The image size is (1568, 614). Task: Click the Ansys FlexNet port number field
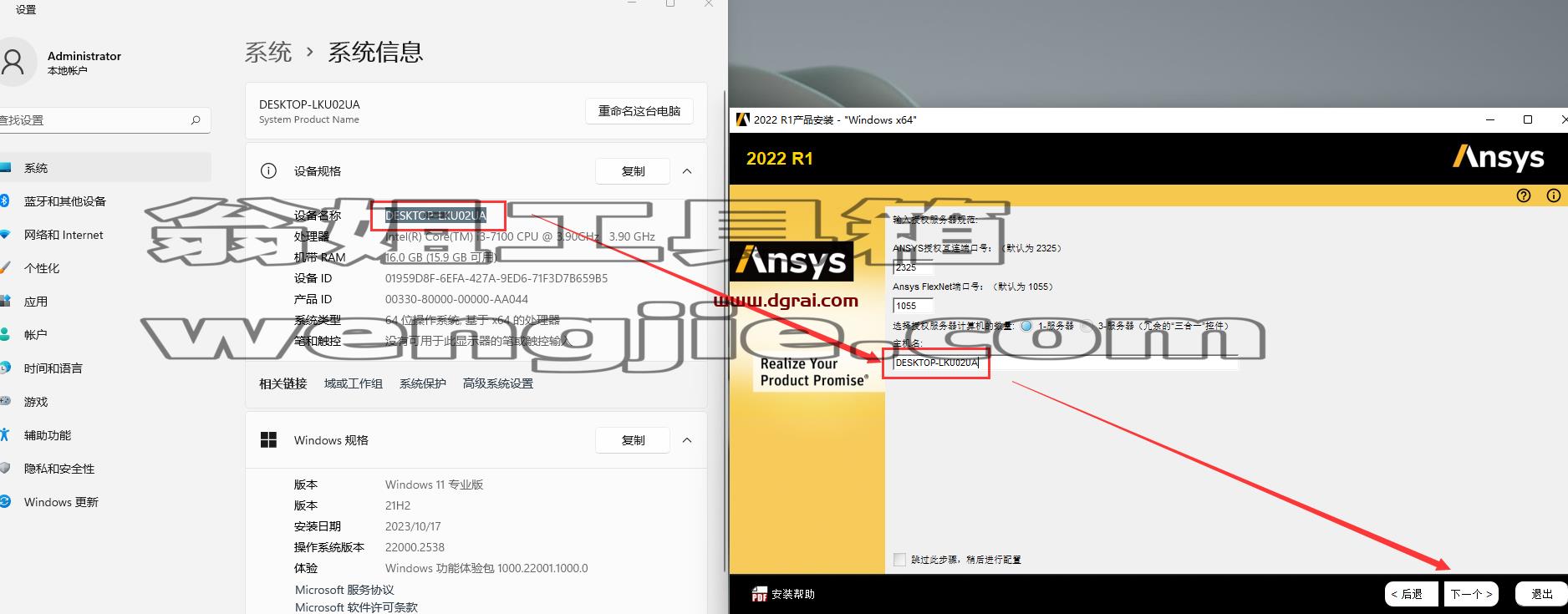pyautogui.click(x=912, y=306)
